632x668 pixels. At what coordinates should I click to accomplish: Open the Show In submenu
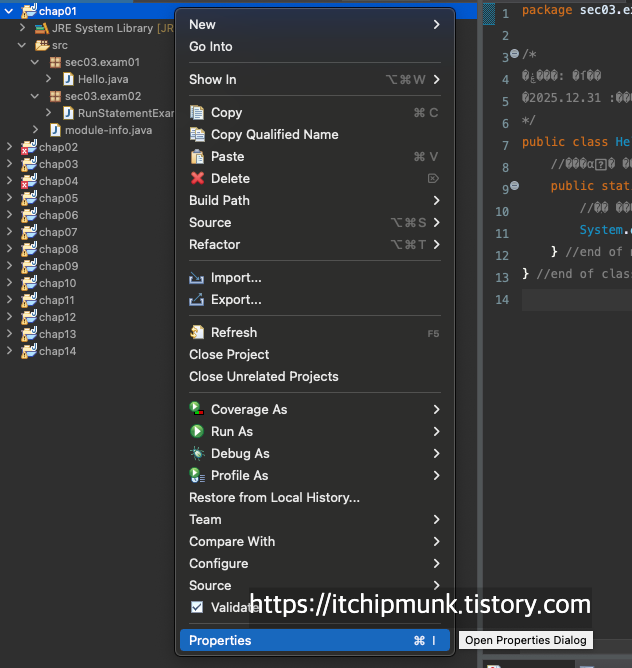pos(315,80)
